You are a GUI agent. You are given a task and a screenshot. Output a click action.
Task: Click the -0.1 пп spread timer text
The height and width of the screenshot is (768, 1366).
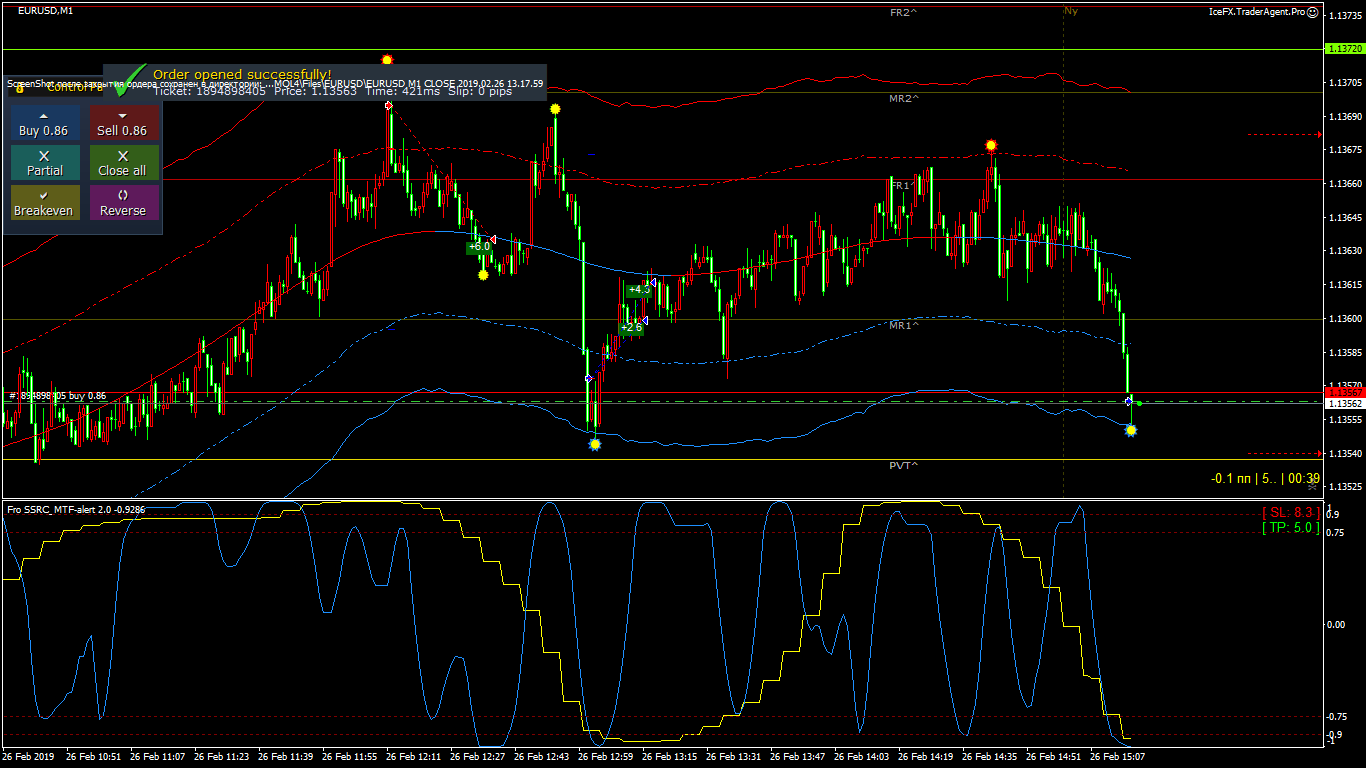click(1265, 479)
